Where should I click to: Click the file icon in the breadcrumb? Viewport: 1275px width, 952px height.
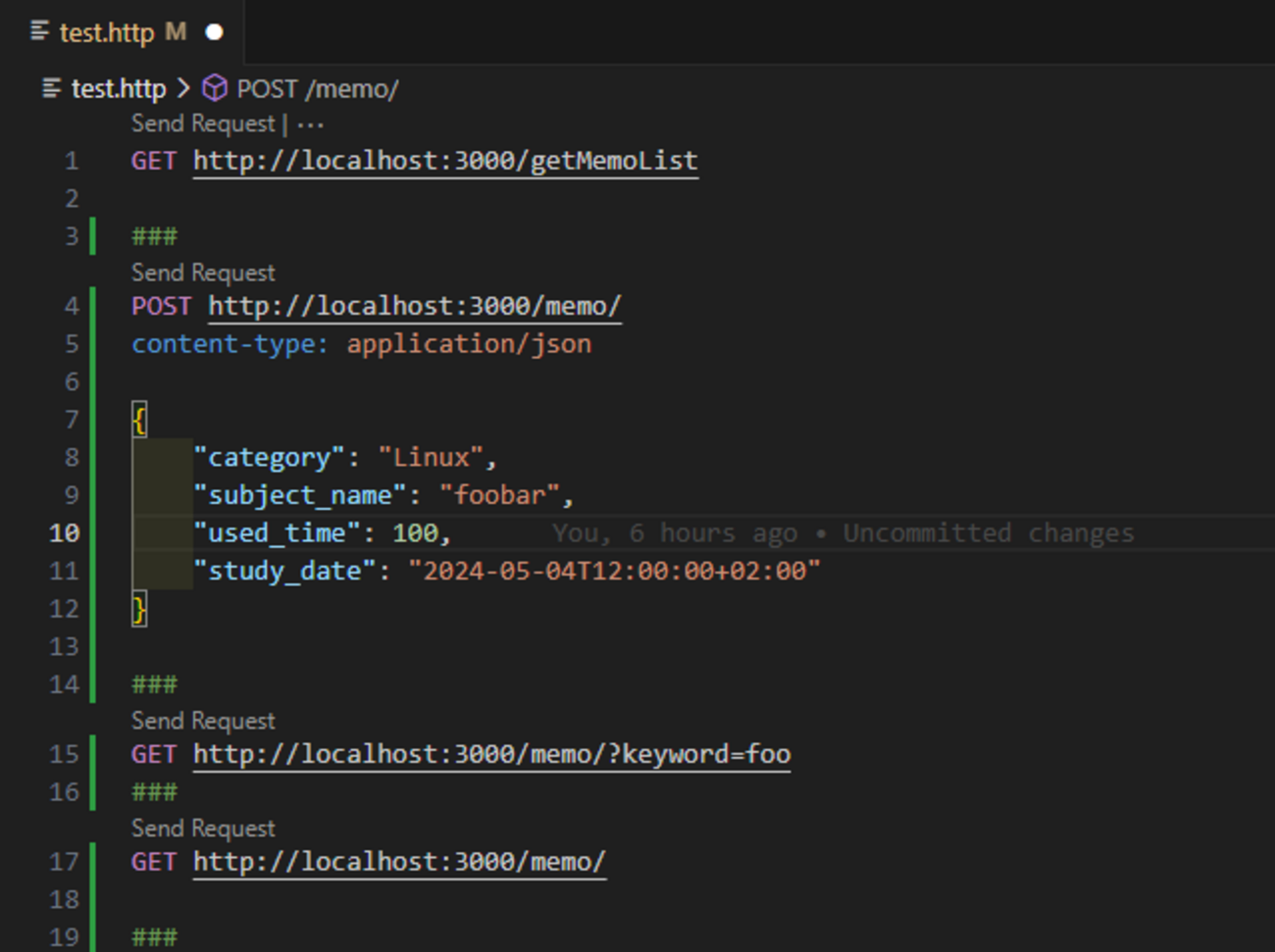52,88
